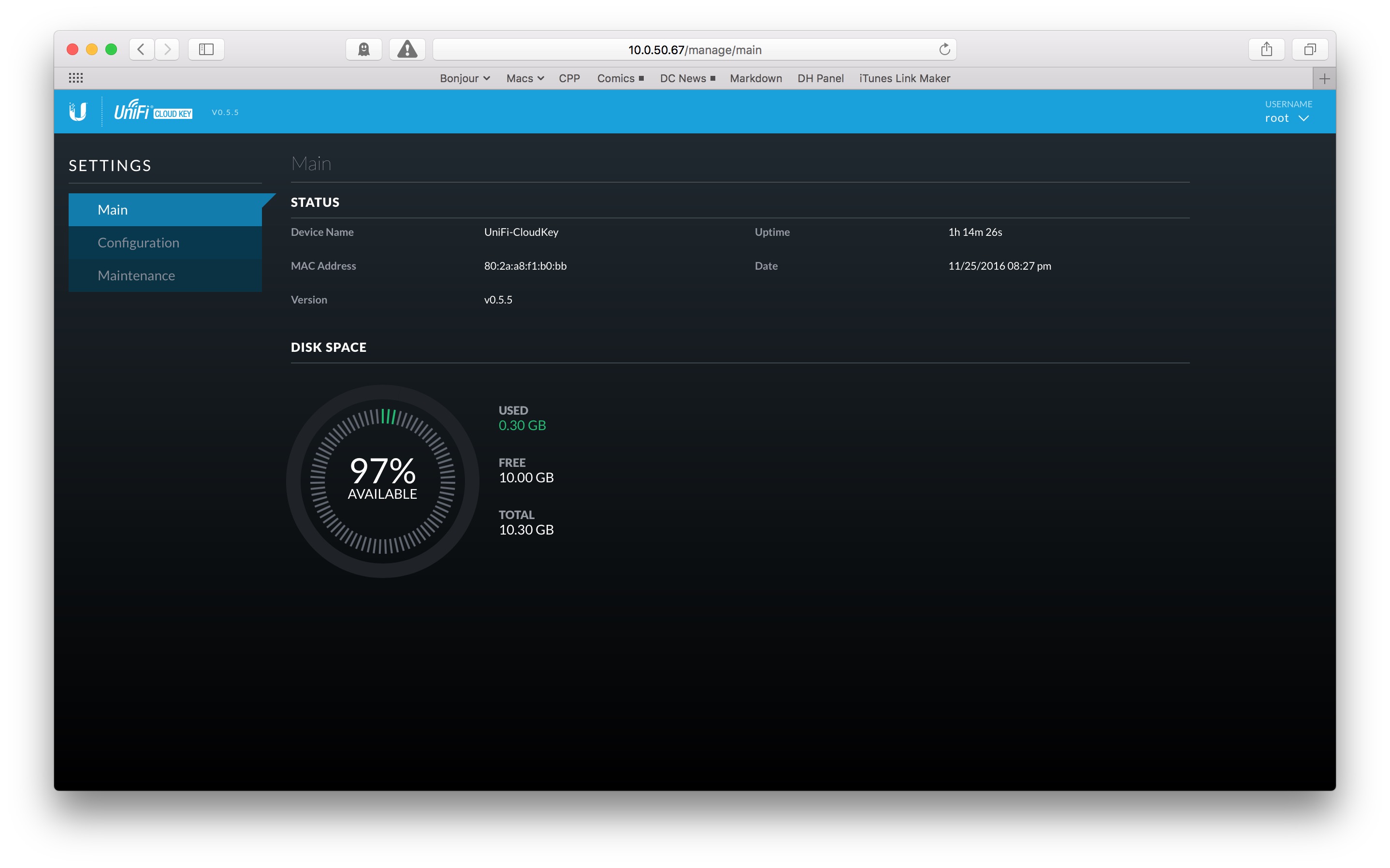Click the UniFi Cloud Key logo

153,111
